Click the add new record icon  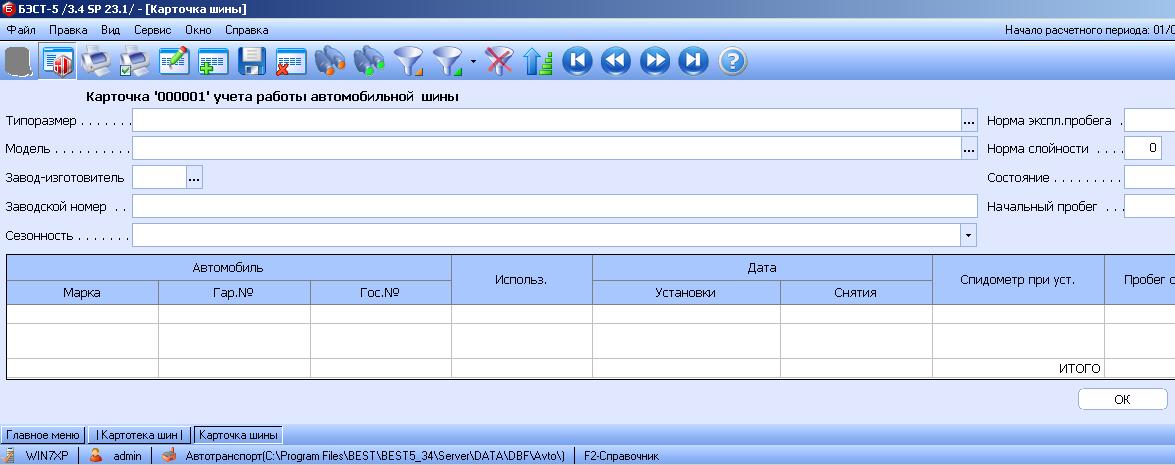[212, 62]
